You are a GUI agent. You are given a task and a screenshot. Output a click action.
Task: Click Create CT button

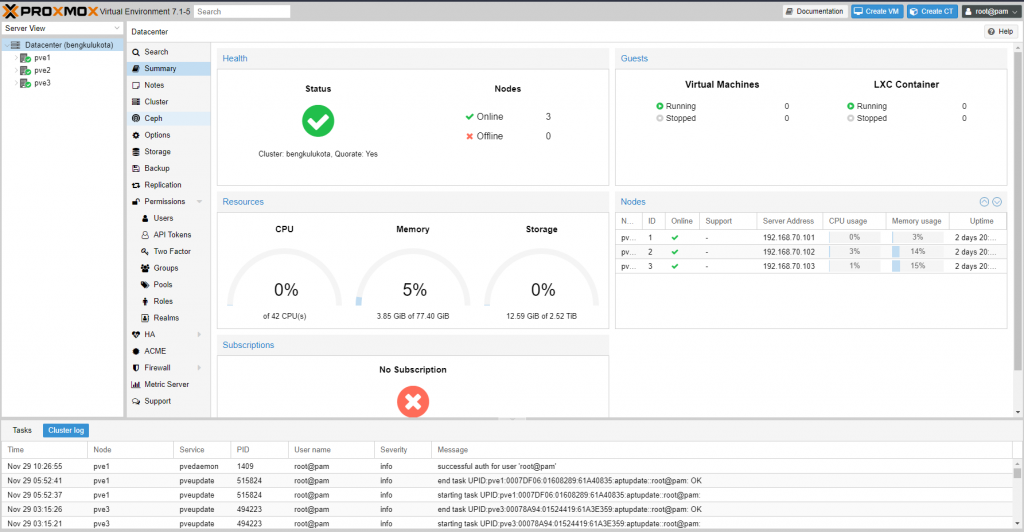932,11
